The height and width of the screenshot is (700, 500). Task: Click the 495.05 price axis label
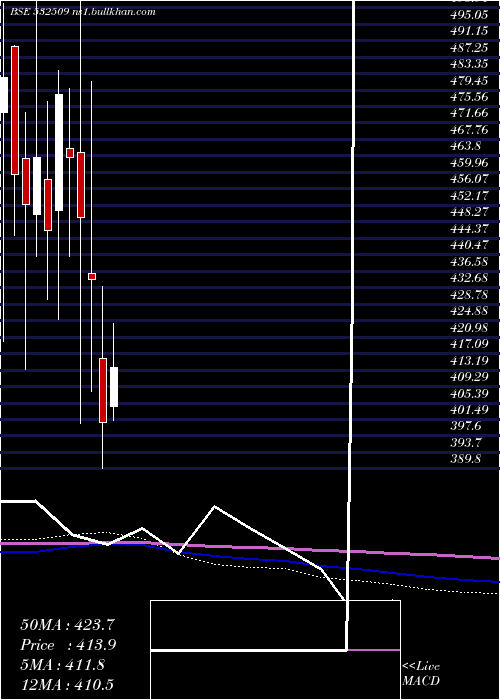(469, 15)
